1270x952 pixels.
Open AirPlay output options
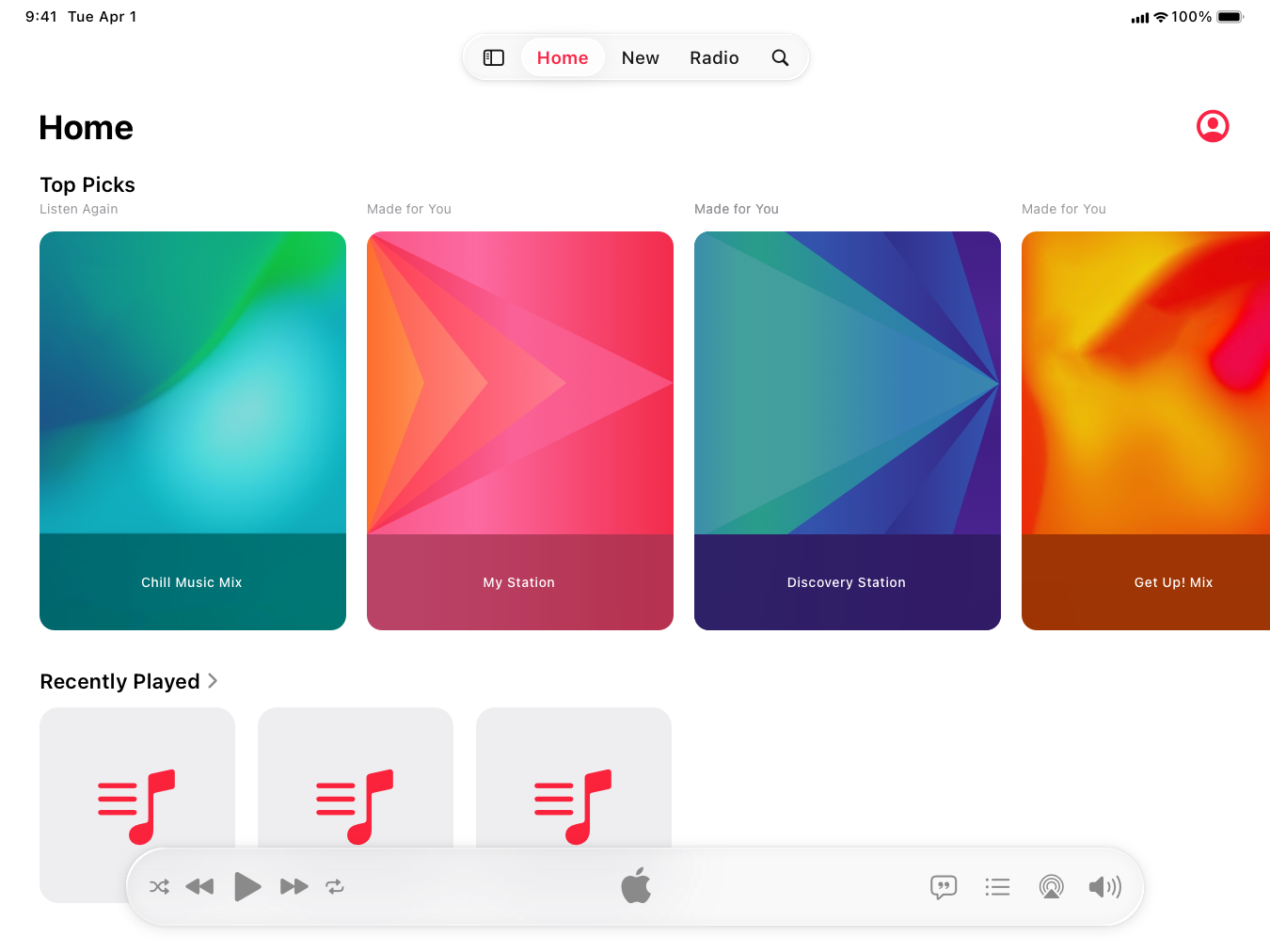point(1052,886)
